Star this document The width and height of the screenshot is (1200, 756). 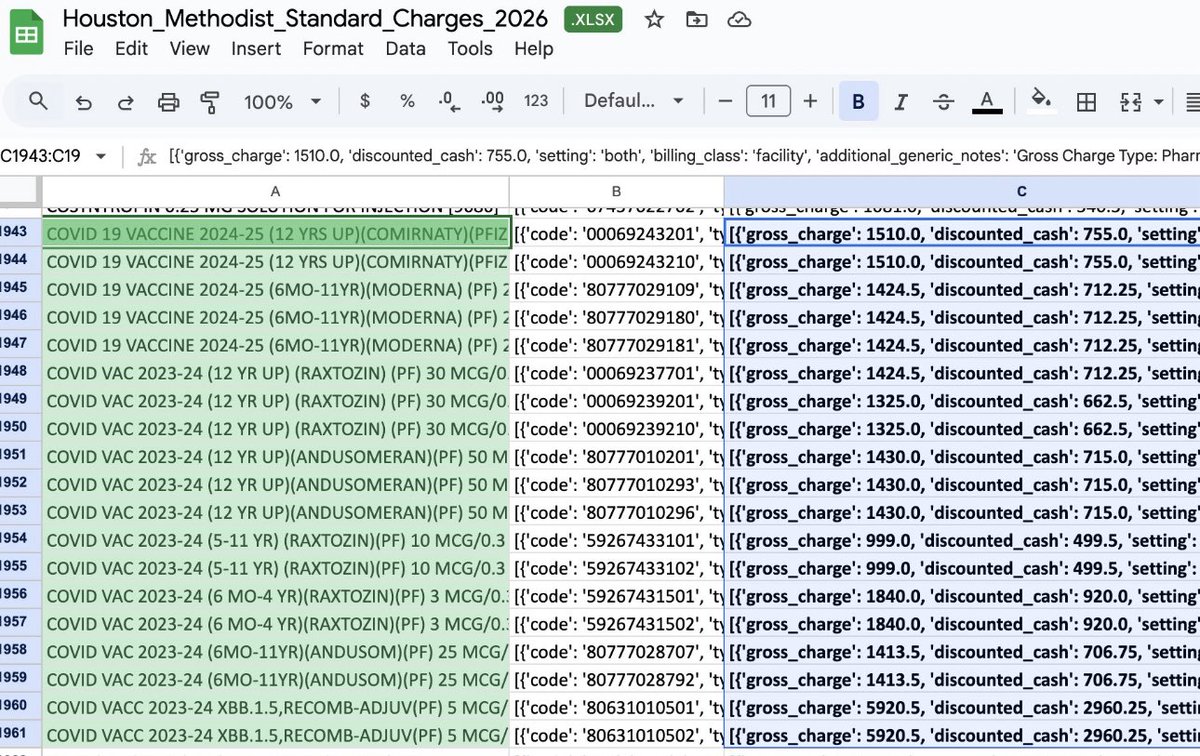coord(654,19)
